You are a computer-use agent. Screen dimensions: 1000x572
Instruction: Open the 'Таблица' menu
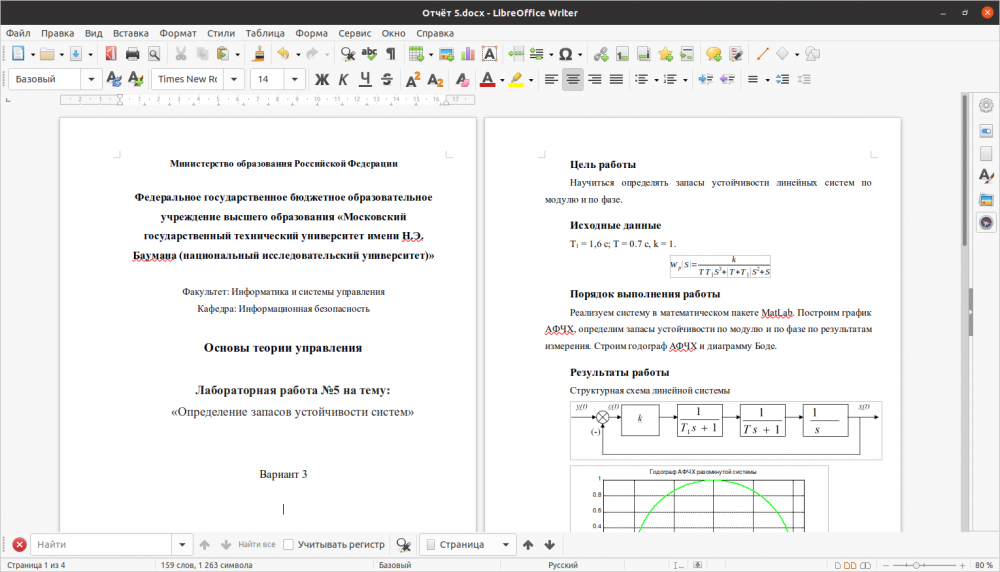coord(264,33)
